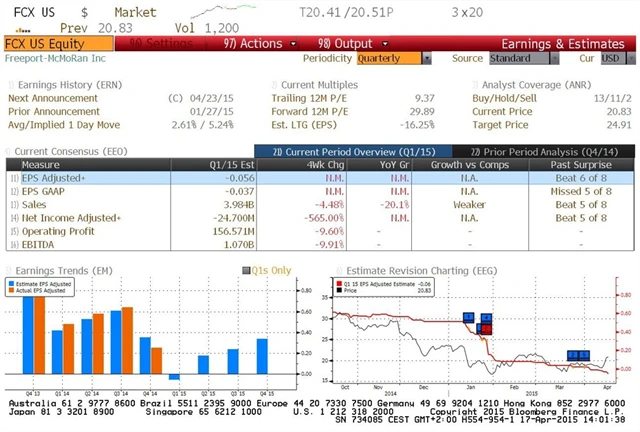Viewport: 640px width, 432px height.
Task: Click Prior Announcement date 01/27/15
Action: tap(211, 111)
